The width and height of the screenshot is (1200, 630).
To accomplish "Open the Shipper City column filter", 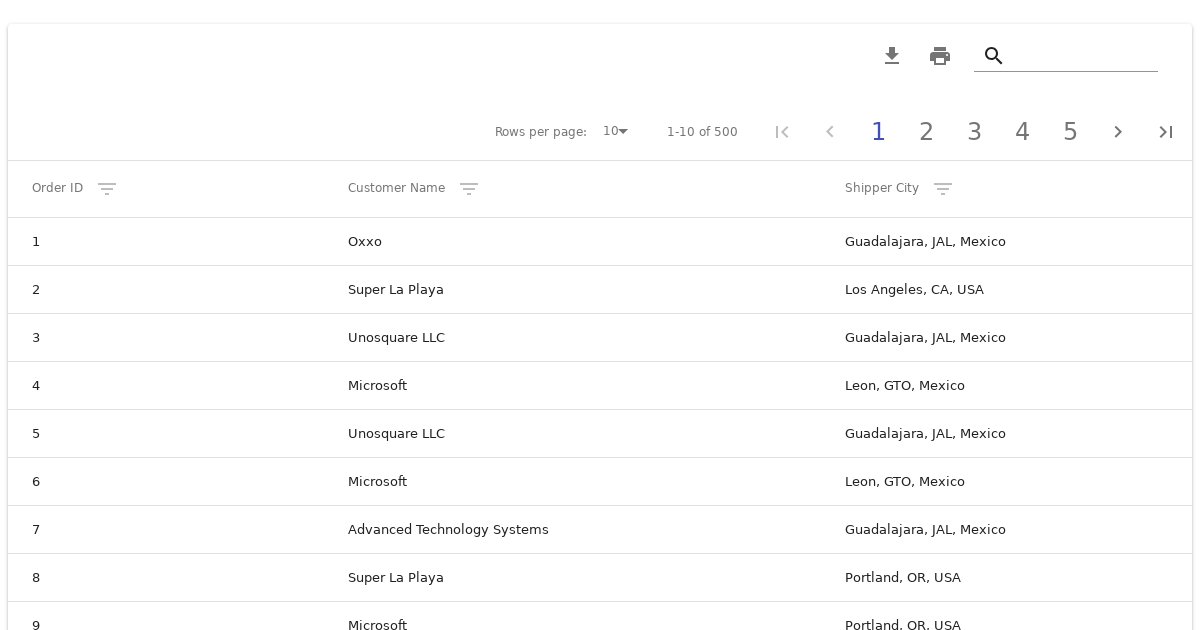I will coord(943,189).
